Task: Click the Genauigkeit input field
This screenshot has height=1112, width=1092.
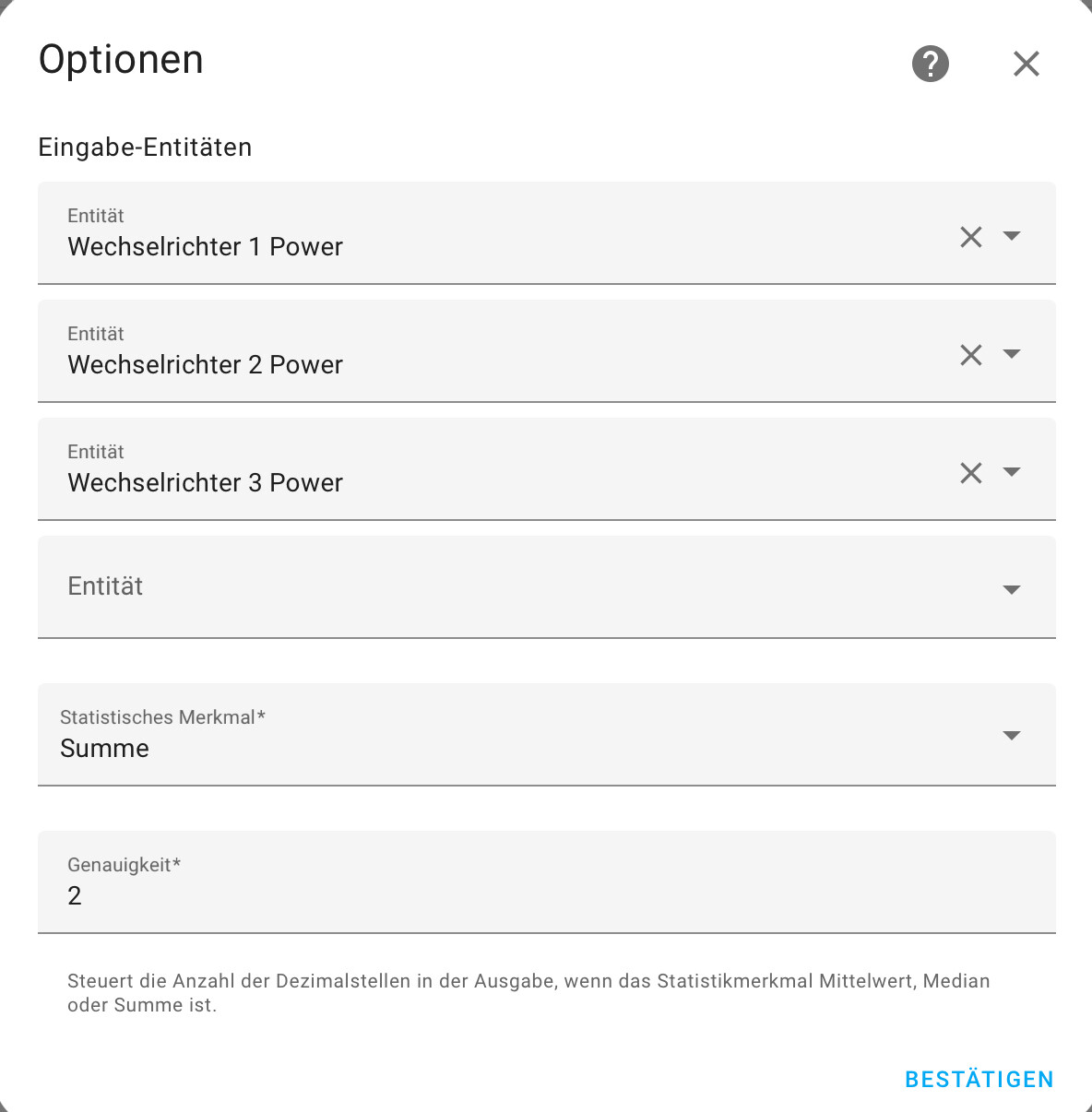Action: point(547,882)
